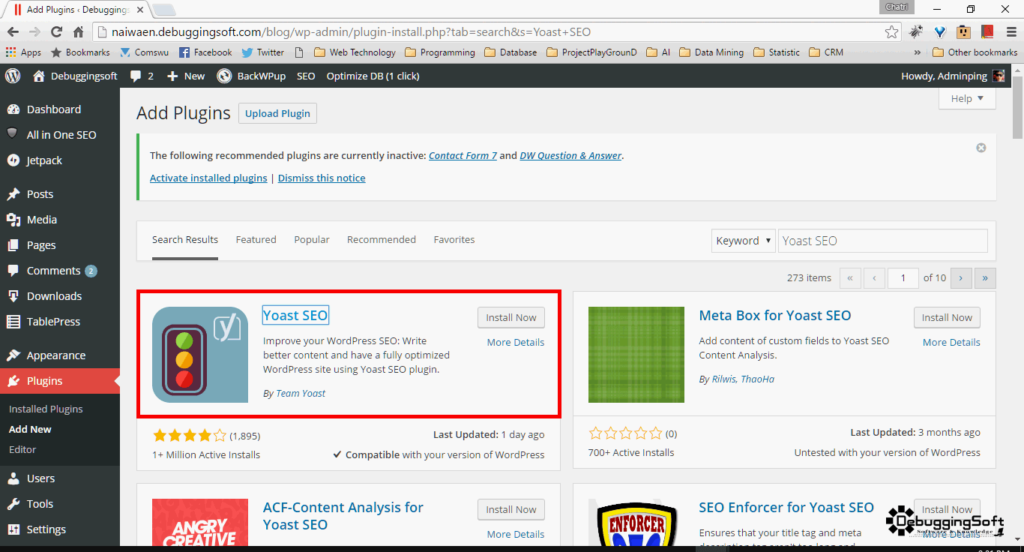Switch to Popular tab

(312, 240)
